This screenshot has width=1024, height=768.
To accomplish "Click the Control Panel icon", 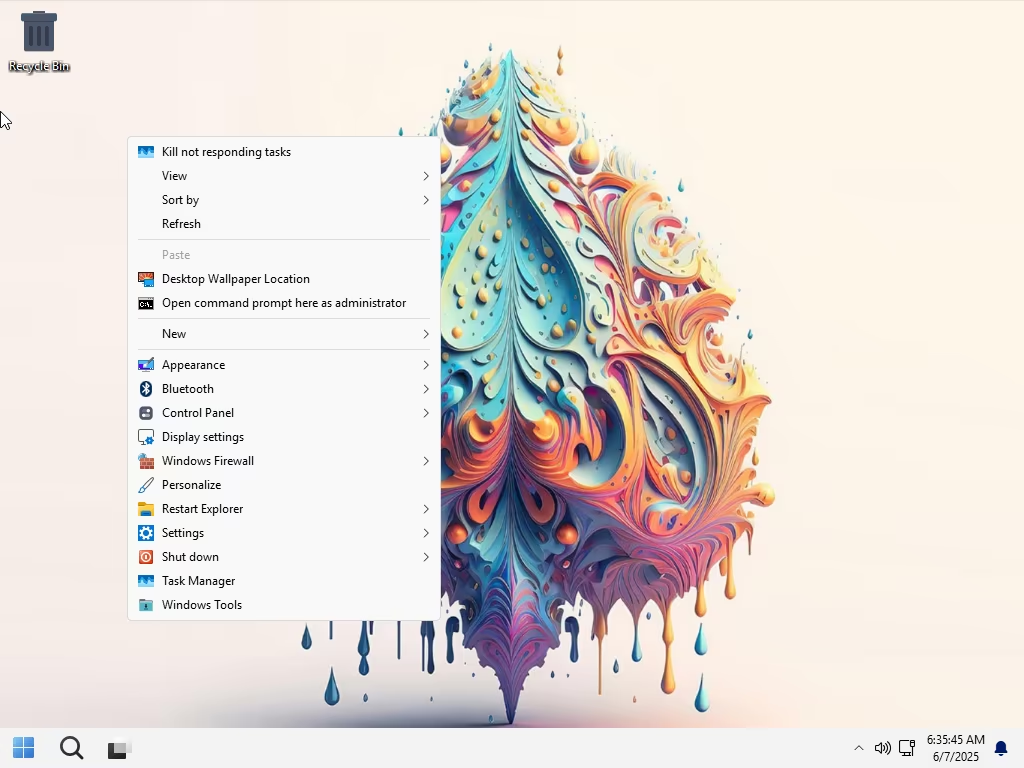I will click(x=146, y=413).
